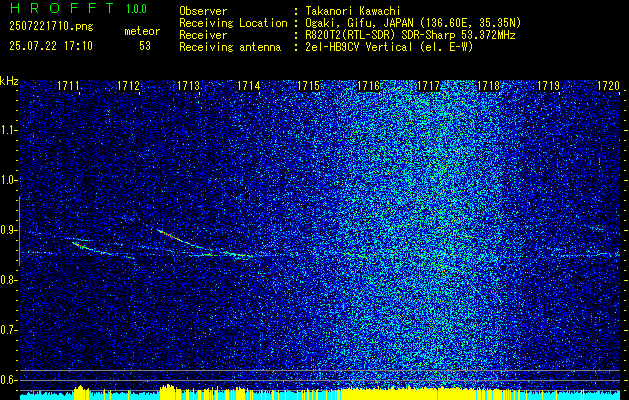Click the date stamp 25.07.22 17:10

[51, 46]
